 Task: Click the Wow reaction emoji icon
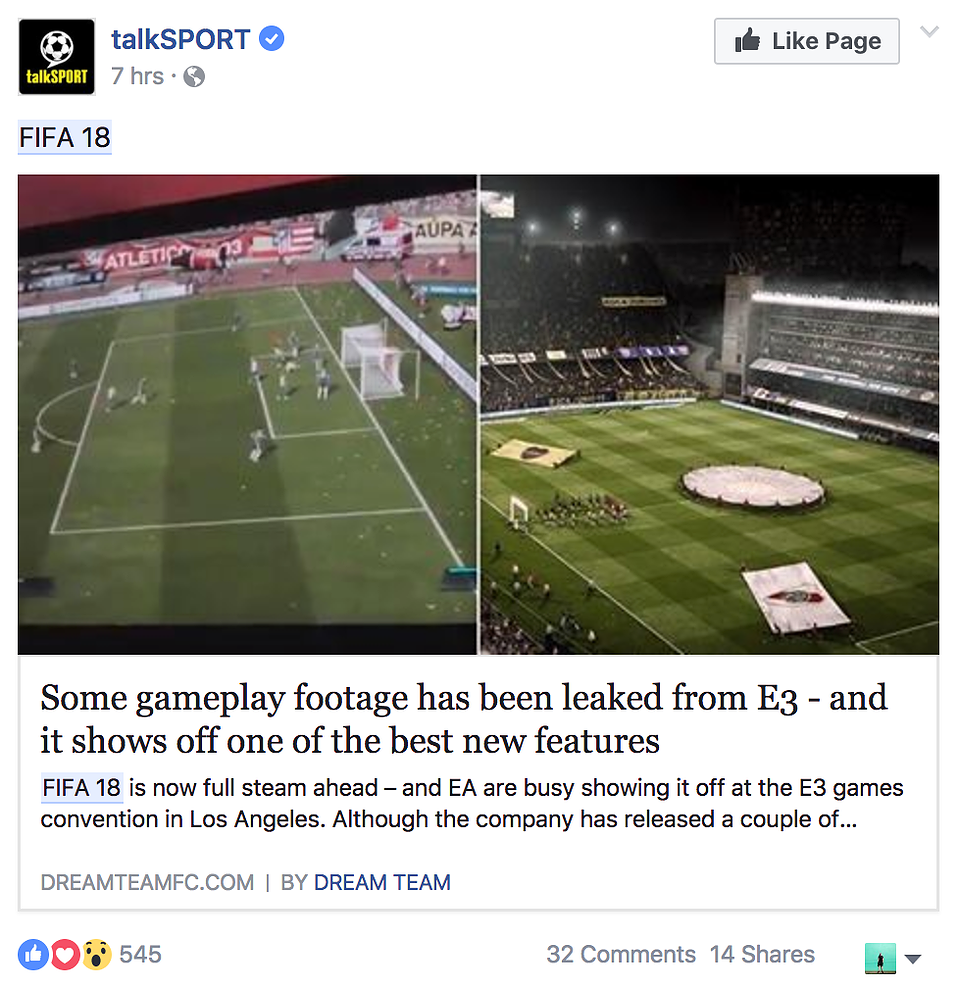(96, 955)
